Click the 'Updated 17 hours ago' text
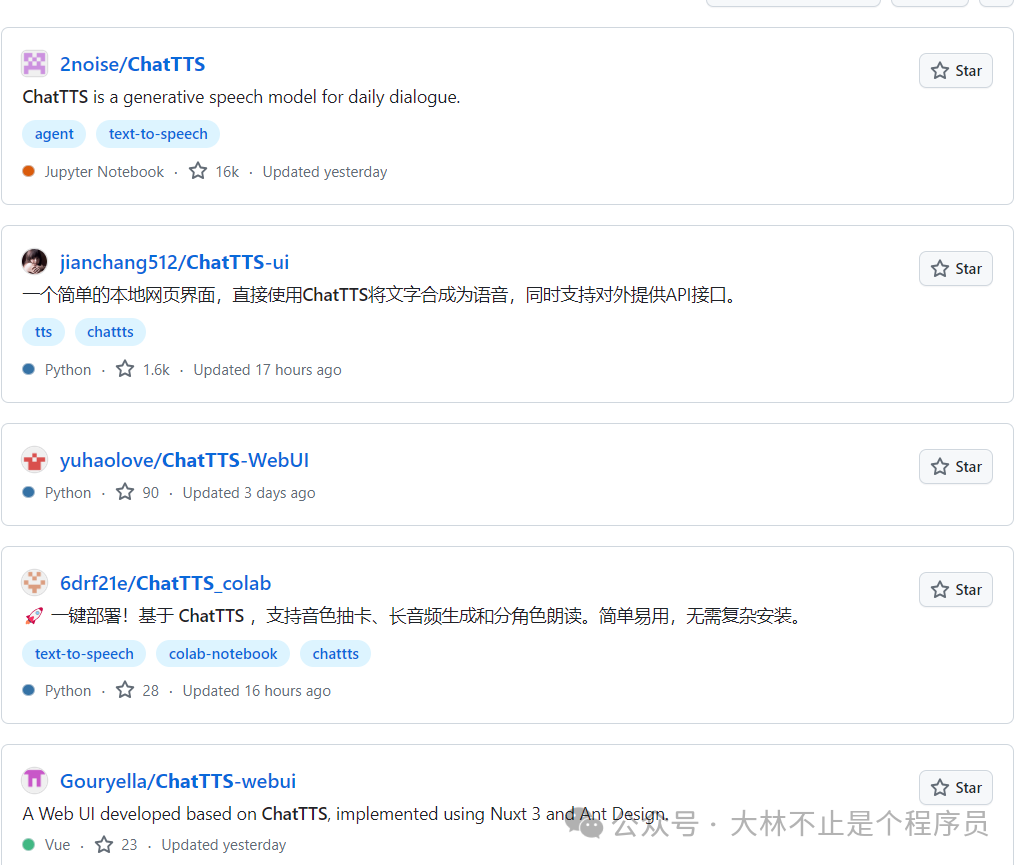 pos(267,370)
